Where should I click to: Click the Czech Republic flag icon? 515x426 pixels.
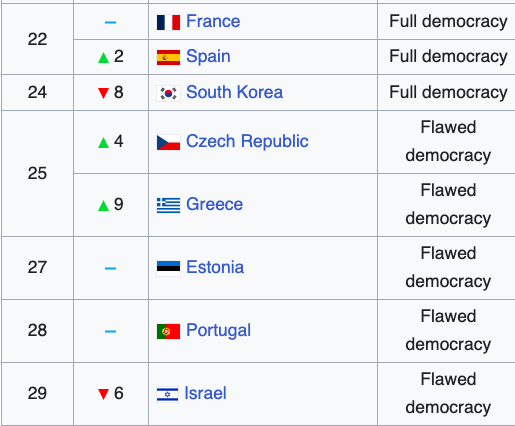pos(168,142)
